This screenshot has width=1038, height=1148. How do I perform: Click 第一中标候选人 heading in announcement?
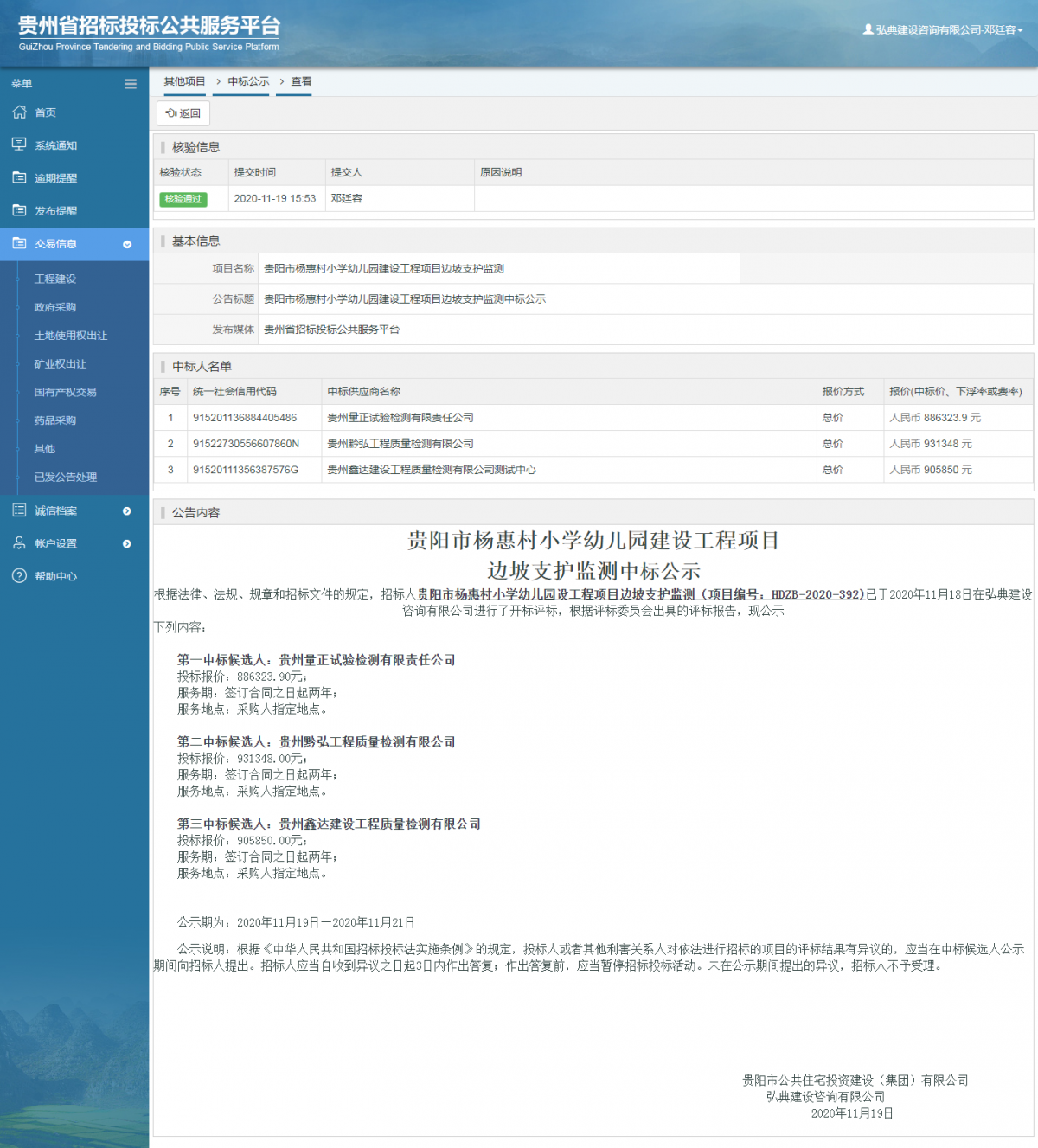point(317,660)
